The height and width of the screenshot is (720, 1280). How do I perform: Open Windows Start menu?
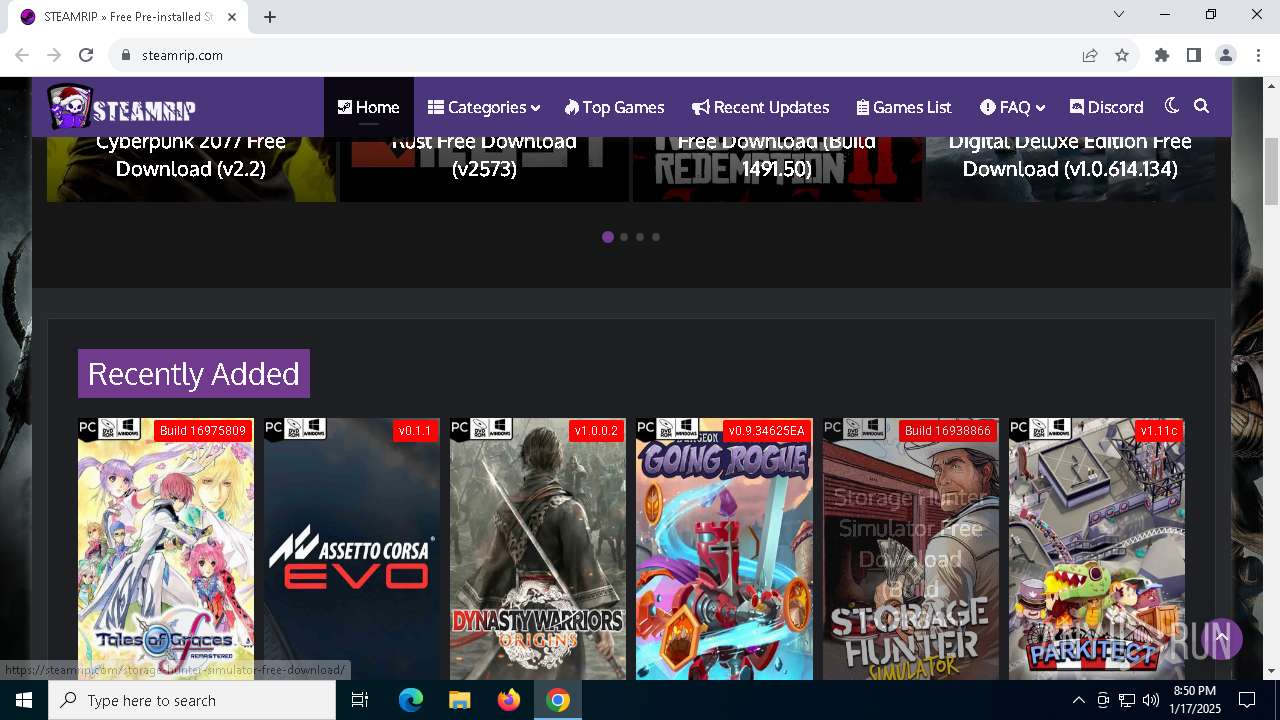click(24, 700)
